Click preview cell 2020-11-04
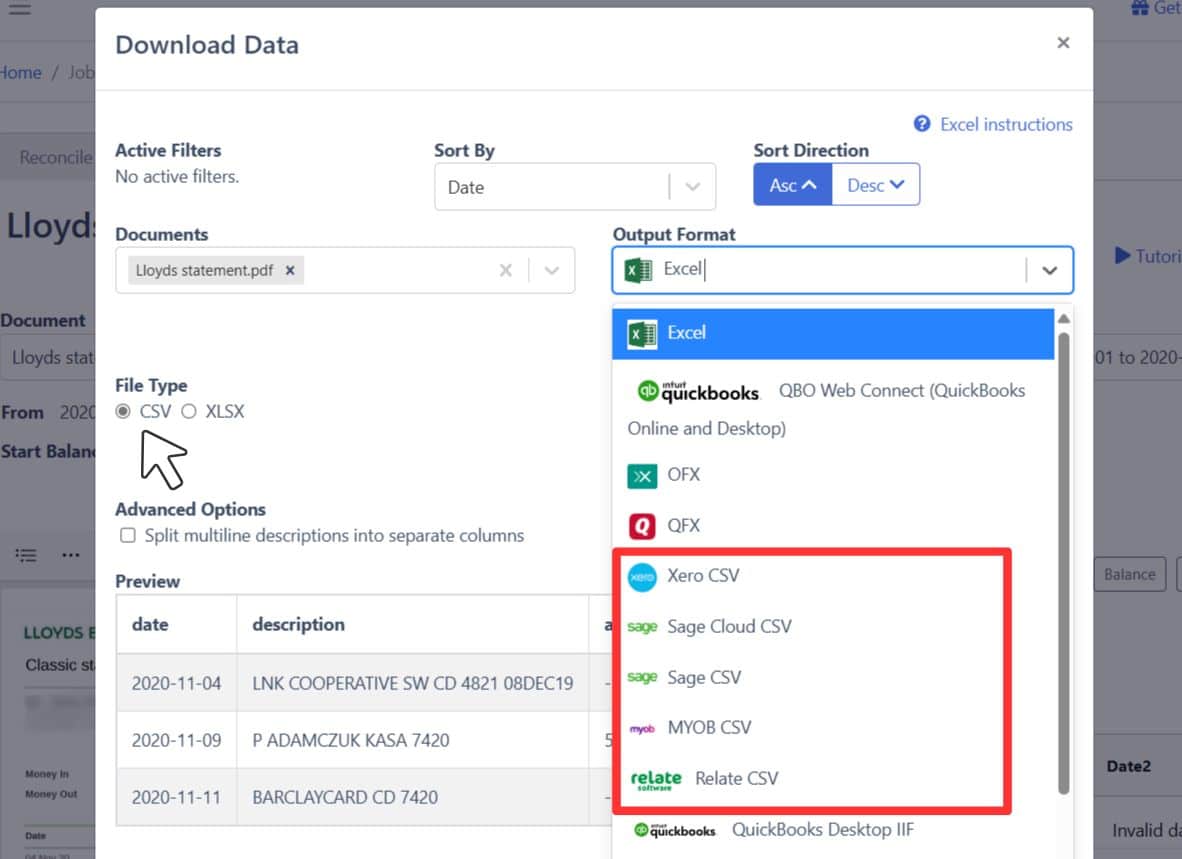The width and height of the screenshot is (1182, 859). (176, 683)
